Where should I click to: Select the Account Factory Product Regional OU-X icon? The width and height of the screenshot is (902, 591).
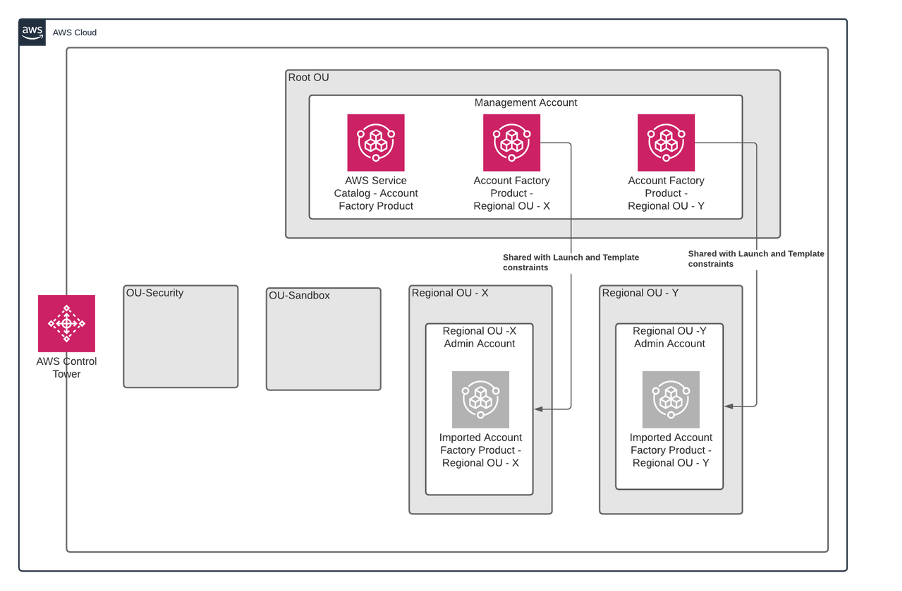coord(511,143)
